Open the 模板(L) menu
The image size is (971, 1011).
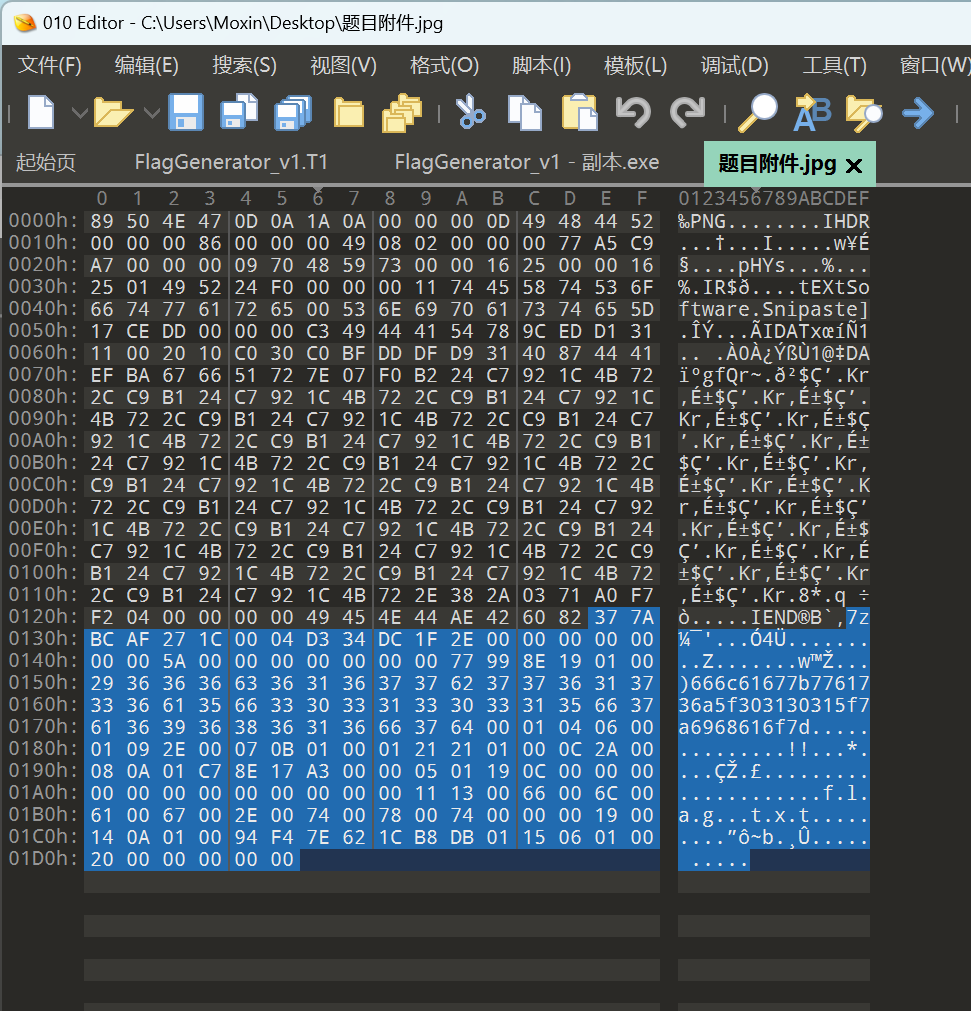[x=635, y=65]
